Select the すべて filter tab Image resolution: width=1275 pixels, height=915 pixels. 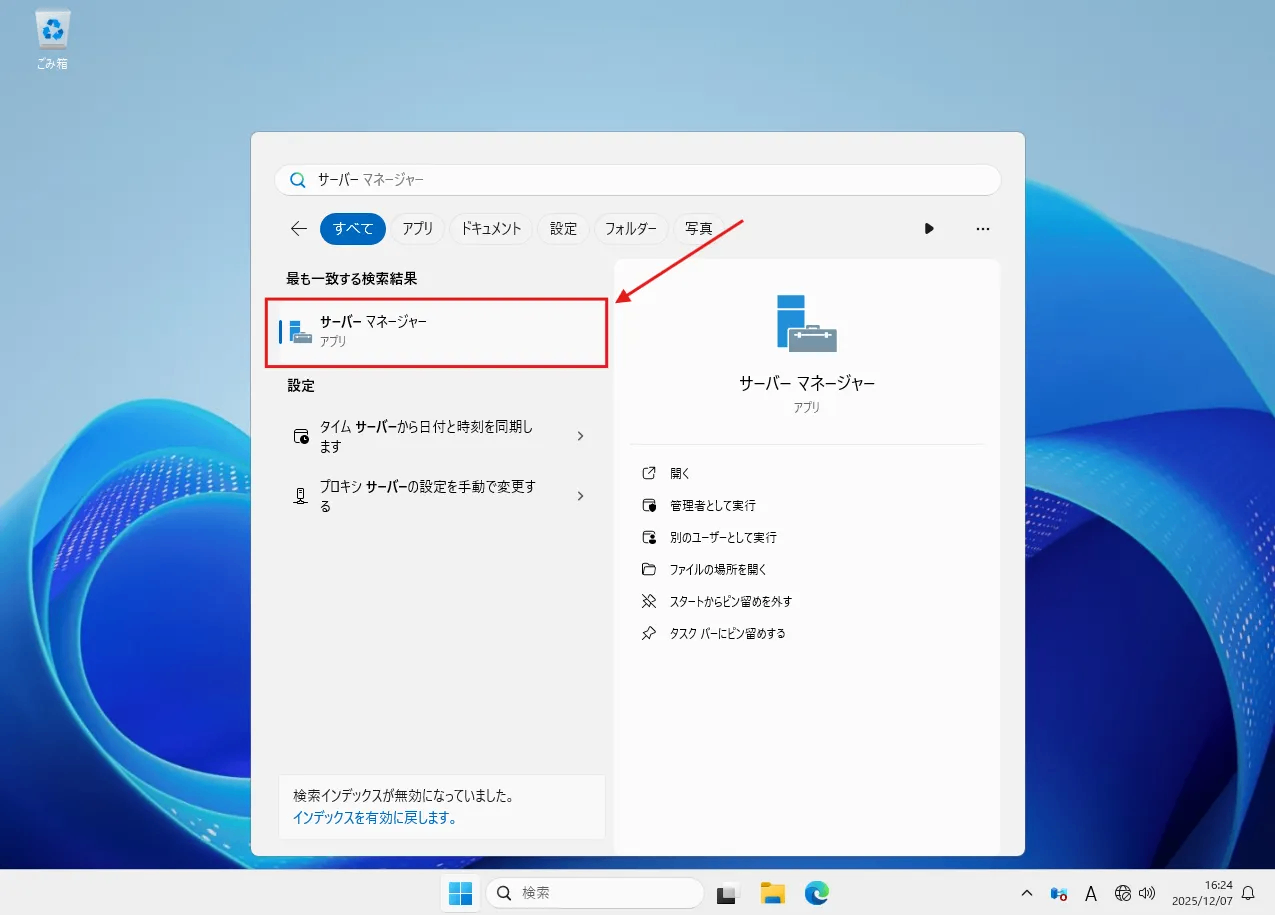353,229
